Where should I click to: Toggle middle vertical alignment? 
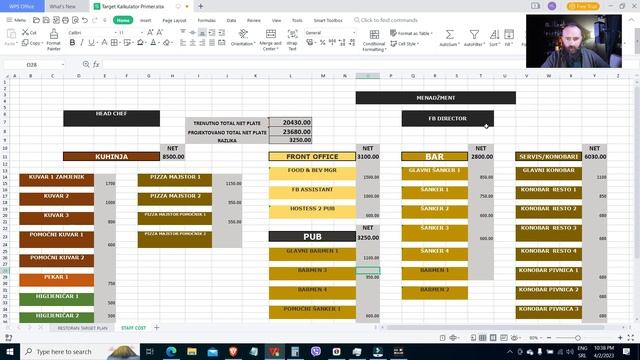[x=193, y=32]
